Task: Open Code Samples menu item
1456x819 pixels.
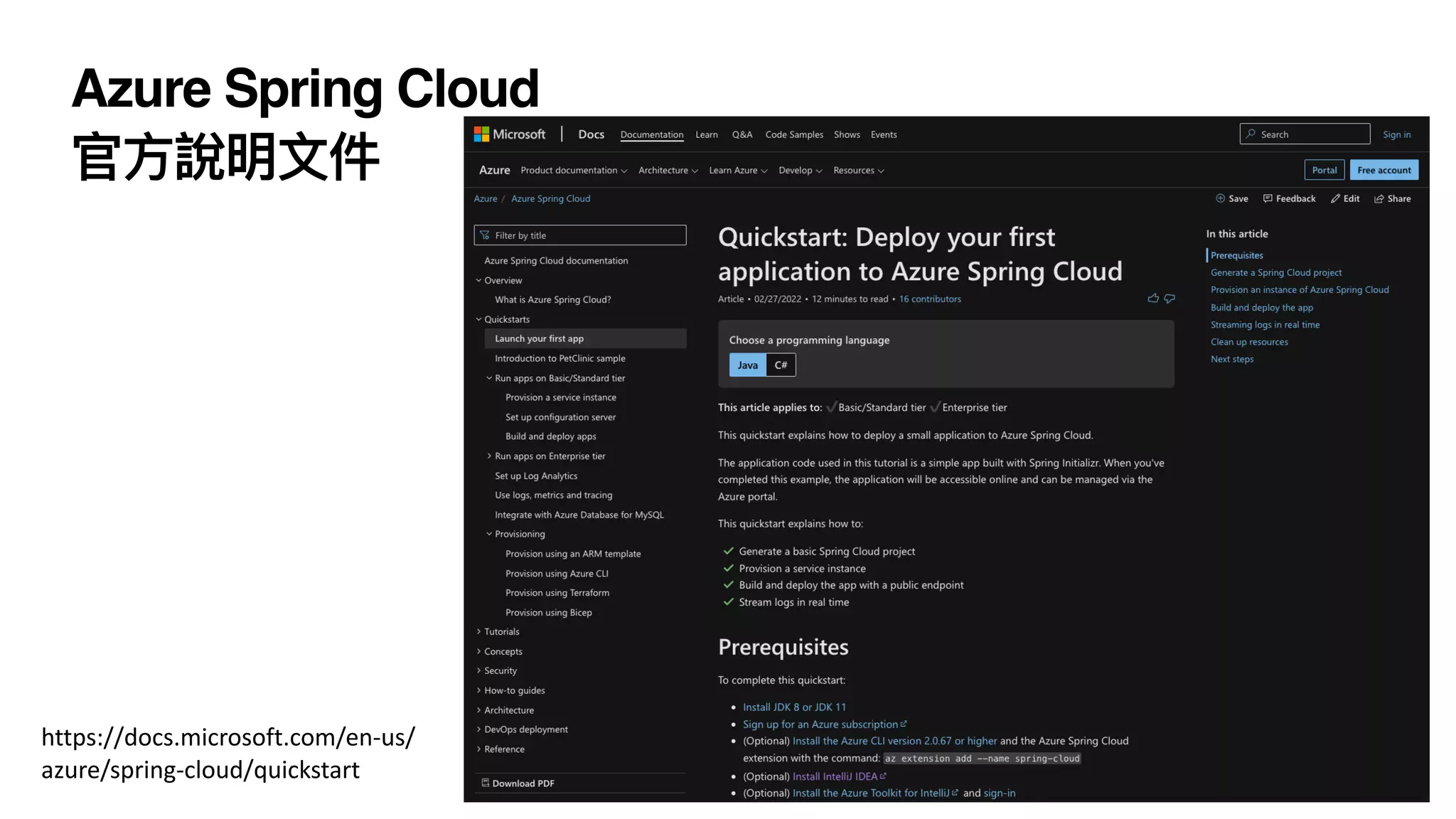Action: 793,134
